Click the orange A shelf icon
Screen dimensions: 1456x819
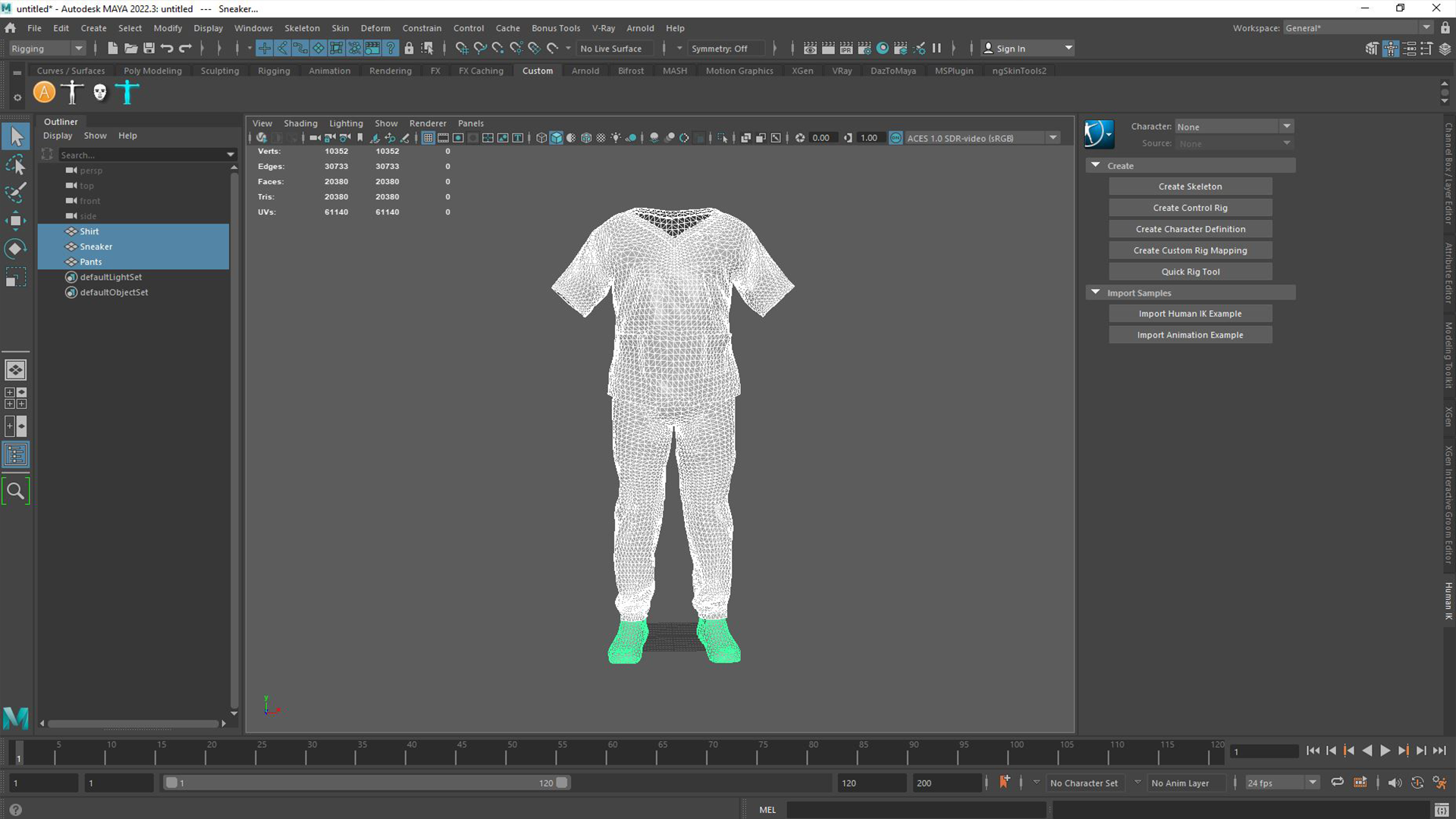44,93
